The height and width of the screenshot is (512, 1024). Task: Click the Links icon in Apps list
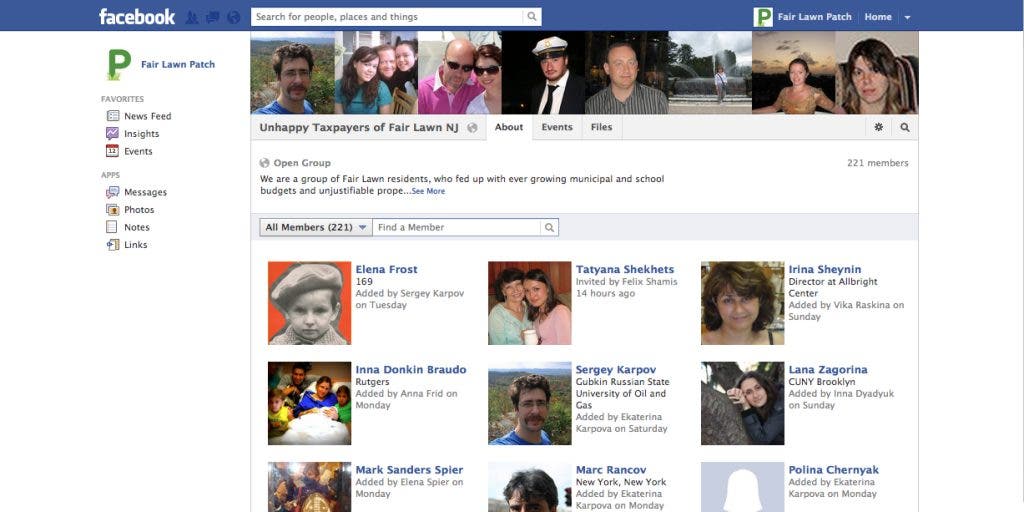pyautogui.click(x=113, y=245)
